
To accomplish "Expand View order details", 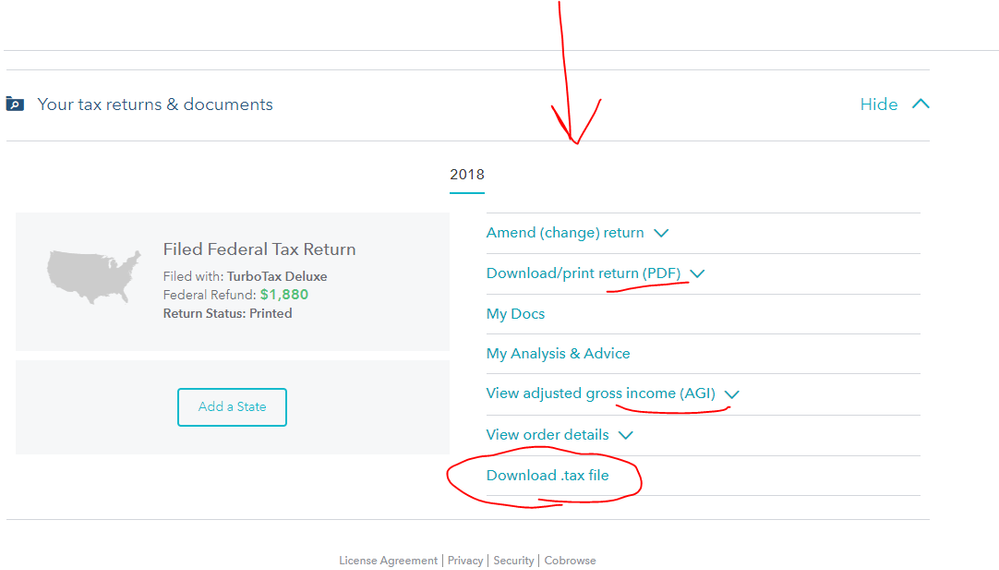I will click(547, 435).
